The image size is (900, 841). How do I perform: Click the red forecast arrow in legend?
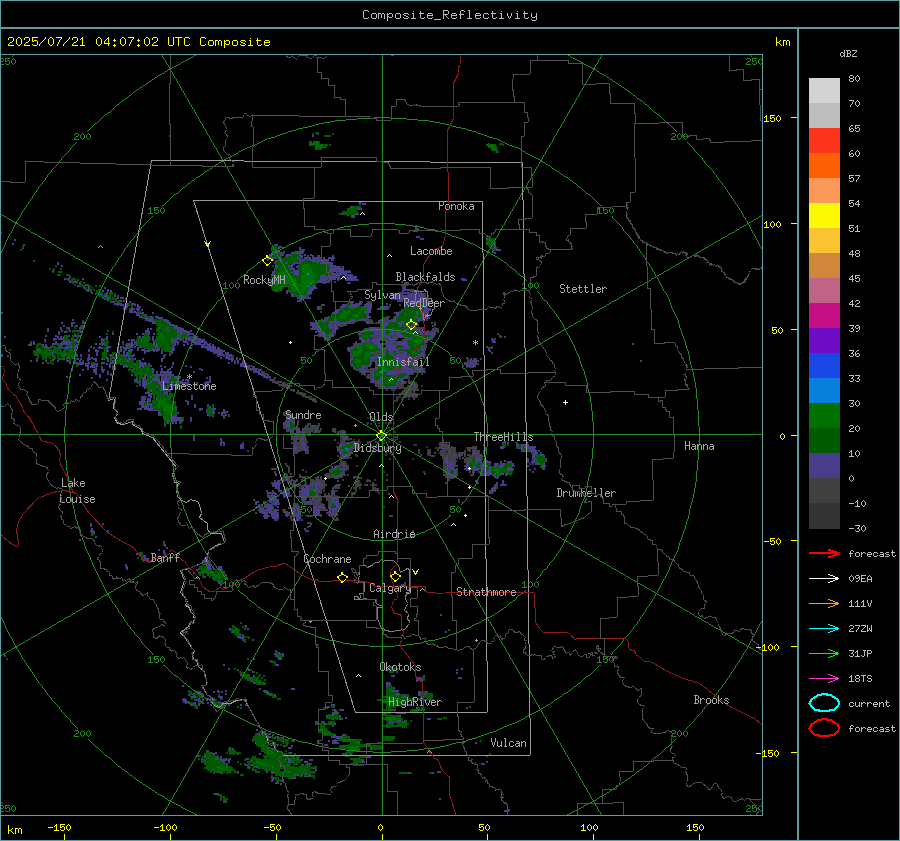(824, 553)
